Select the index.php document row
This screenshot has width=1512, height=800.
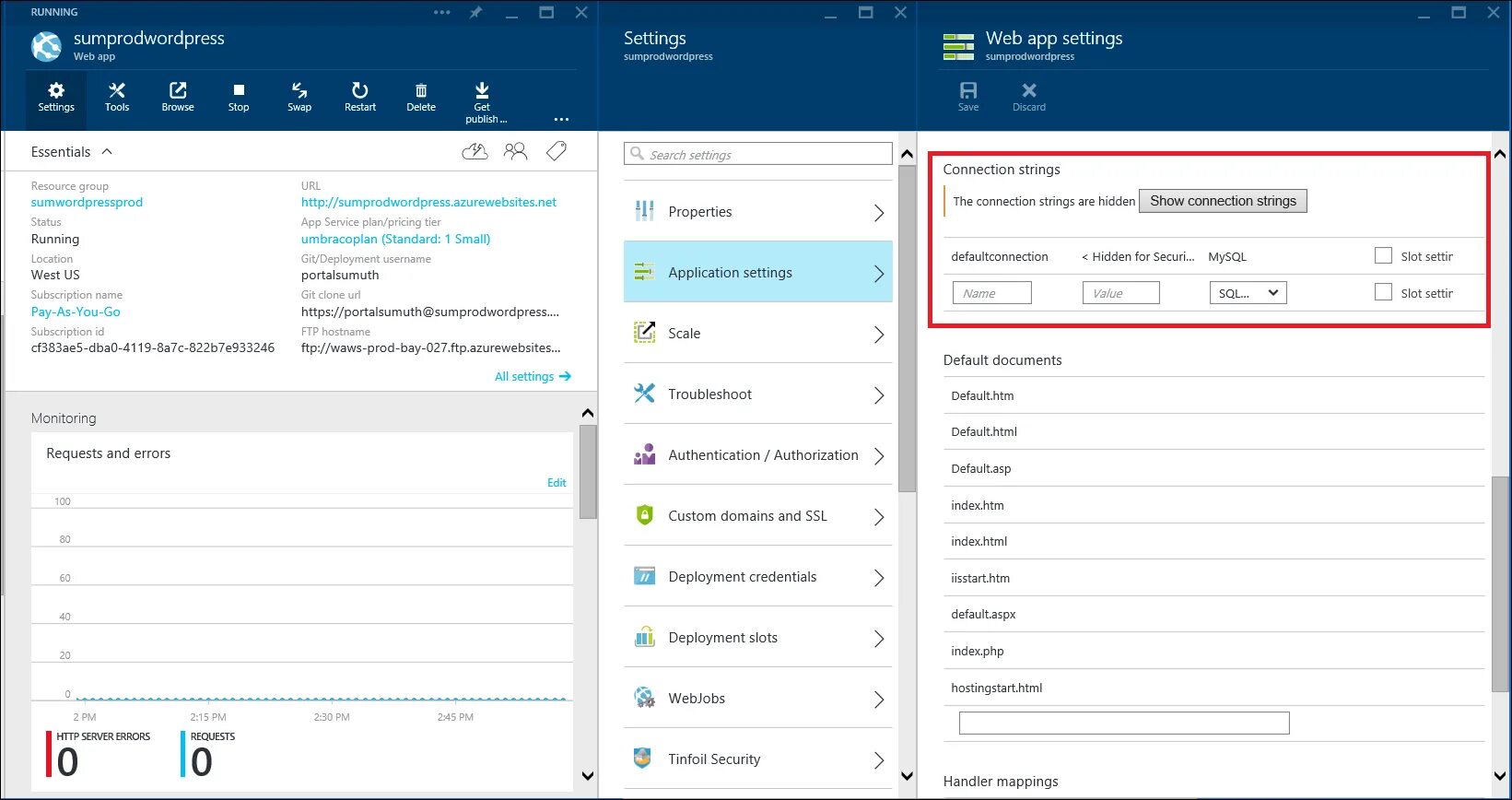[x=1213, y=651]
